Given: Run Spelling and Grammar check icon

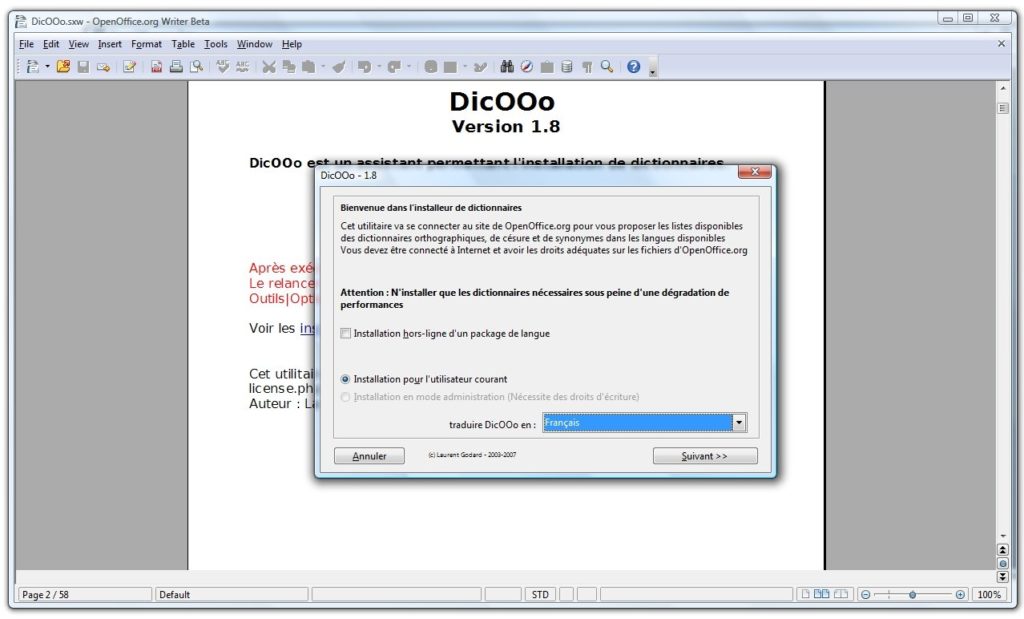Looking at the screenshot, I should 223,67.
